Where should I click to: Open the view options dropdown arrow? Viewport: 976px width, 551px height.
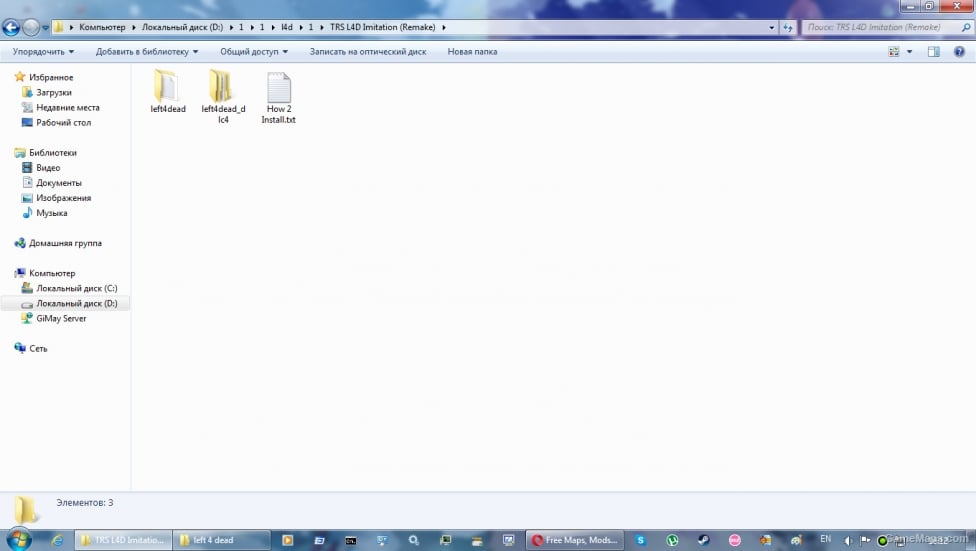pyautogui.click(x=909, y=52)
